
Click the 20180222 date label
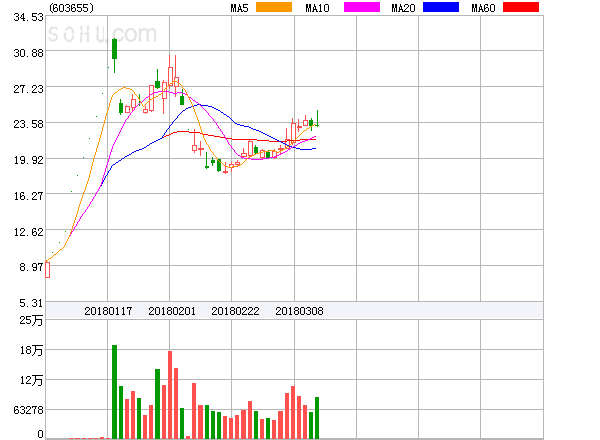point(235,311)
